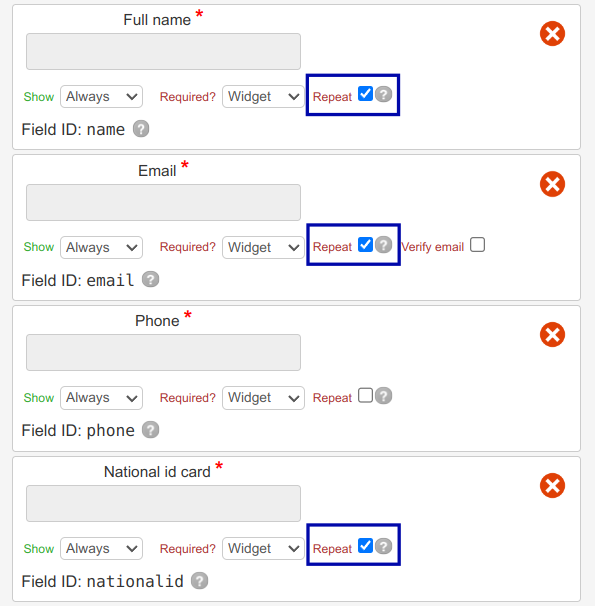This screenshot has width=595, height=606.
Task: Delete the Phone field
Action: (552, 334)
